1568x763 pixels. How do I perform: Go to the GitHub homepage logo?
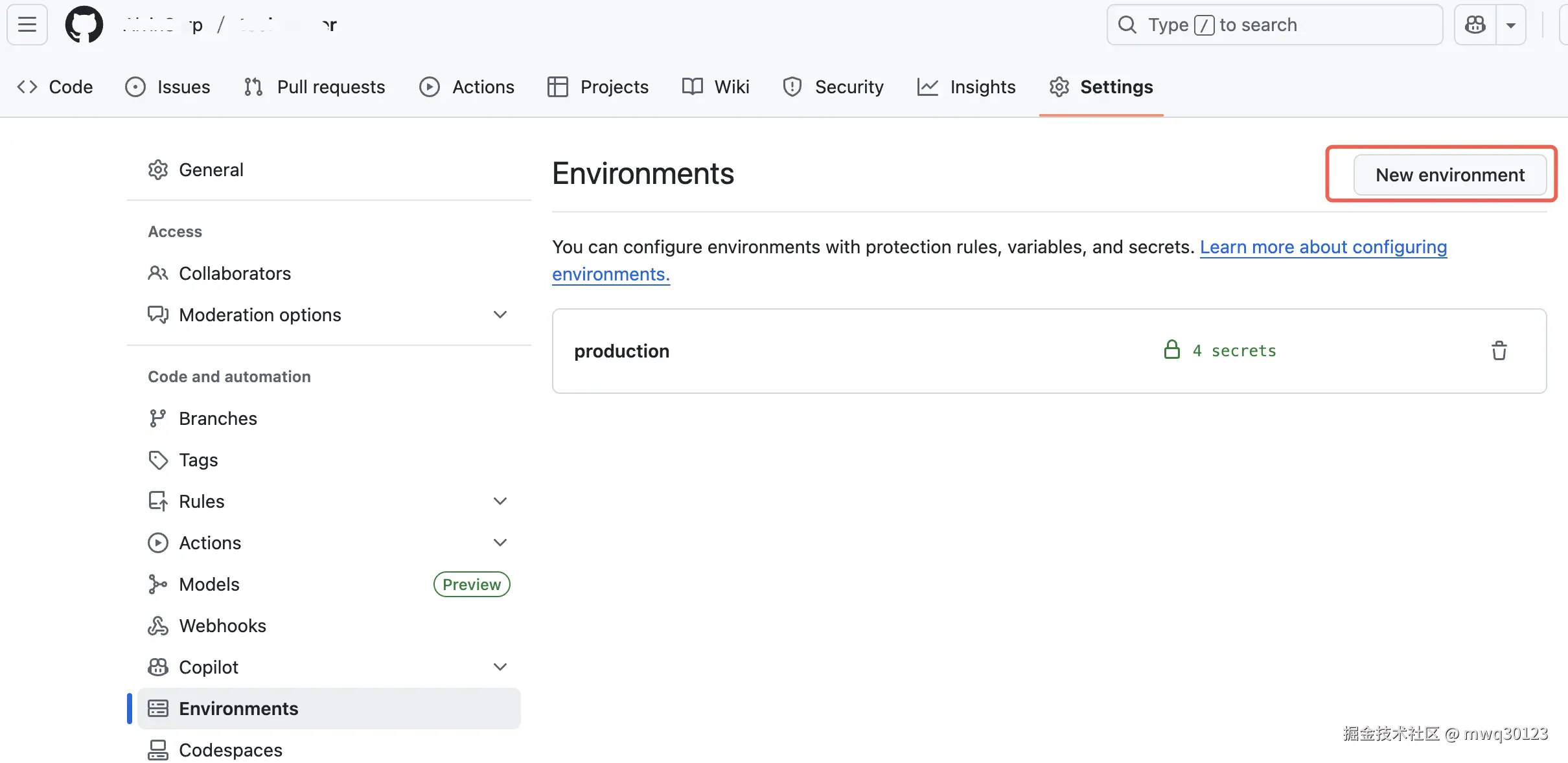tap(84, 25)
